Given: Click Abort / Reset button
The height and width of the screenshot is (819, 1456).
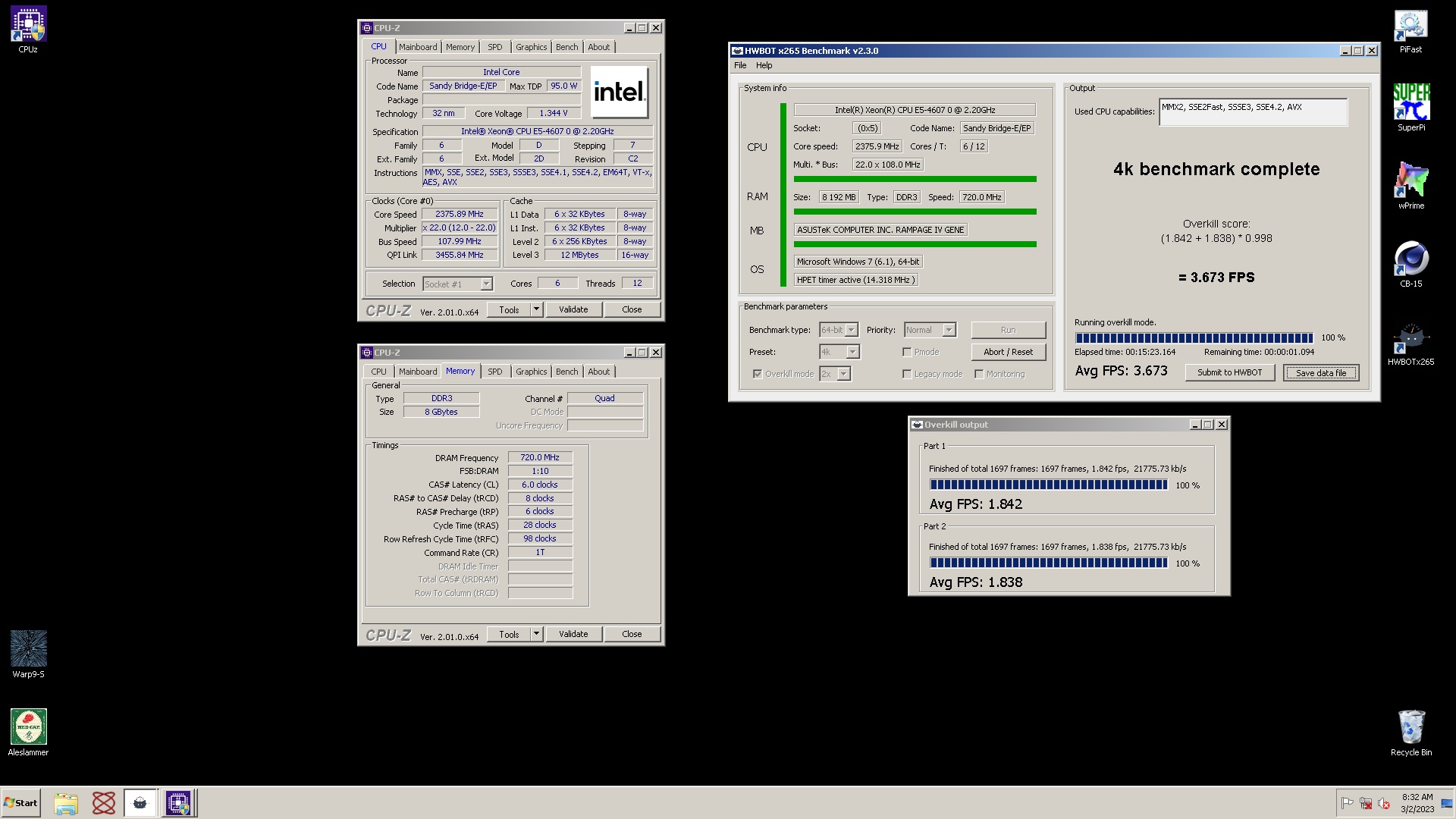Looking at the screenshot, I should (1008, 352).
